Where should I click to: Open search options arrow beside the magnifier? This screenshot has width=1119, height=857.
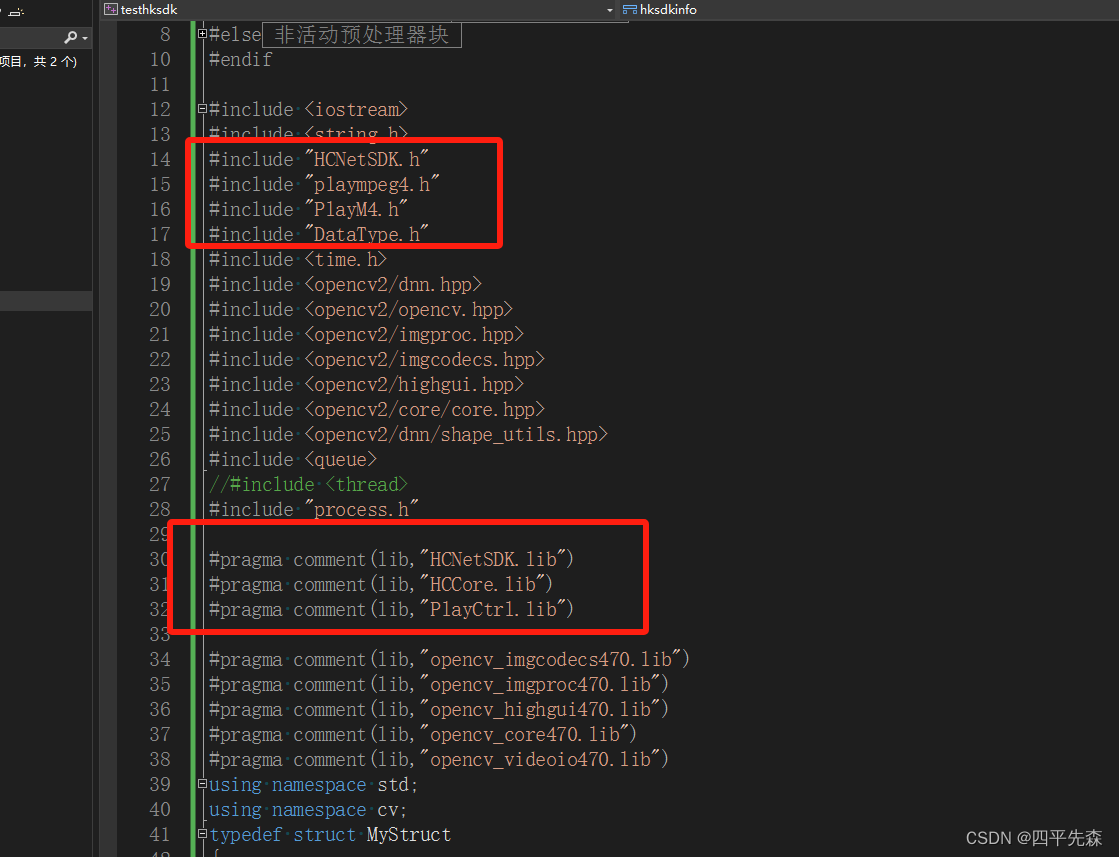(x=85, y=38)
